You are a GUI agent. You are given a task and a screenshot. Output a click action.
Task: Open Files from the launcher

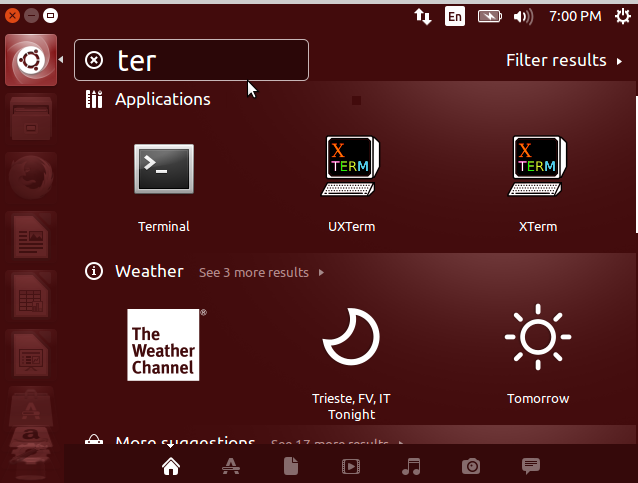pos(31,118)
